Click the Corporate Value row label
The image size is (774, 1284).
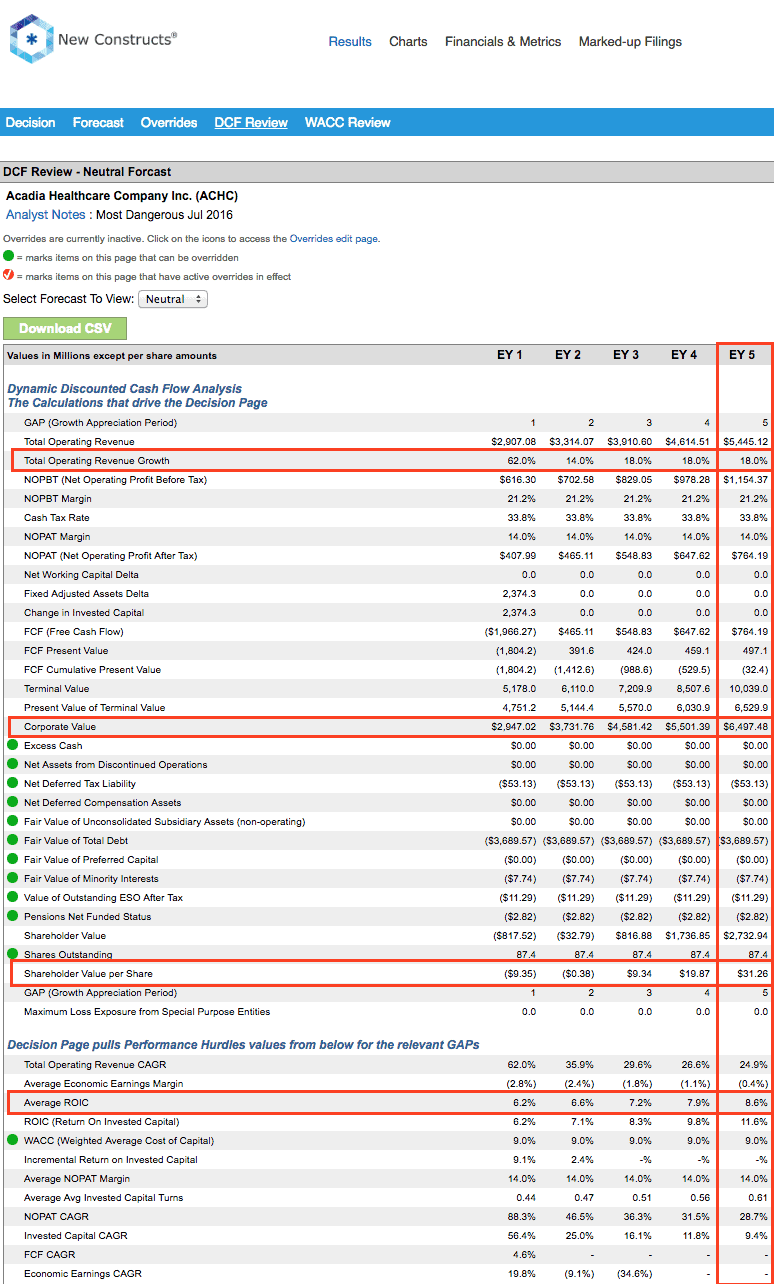[60, 727]
